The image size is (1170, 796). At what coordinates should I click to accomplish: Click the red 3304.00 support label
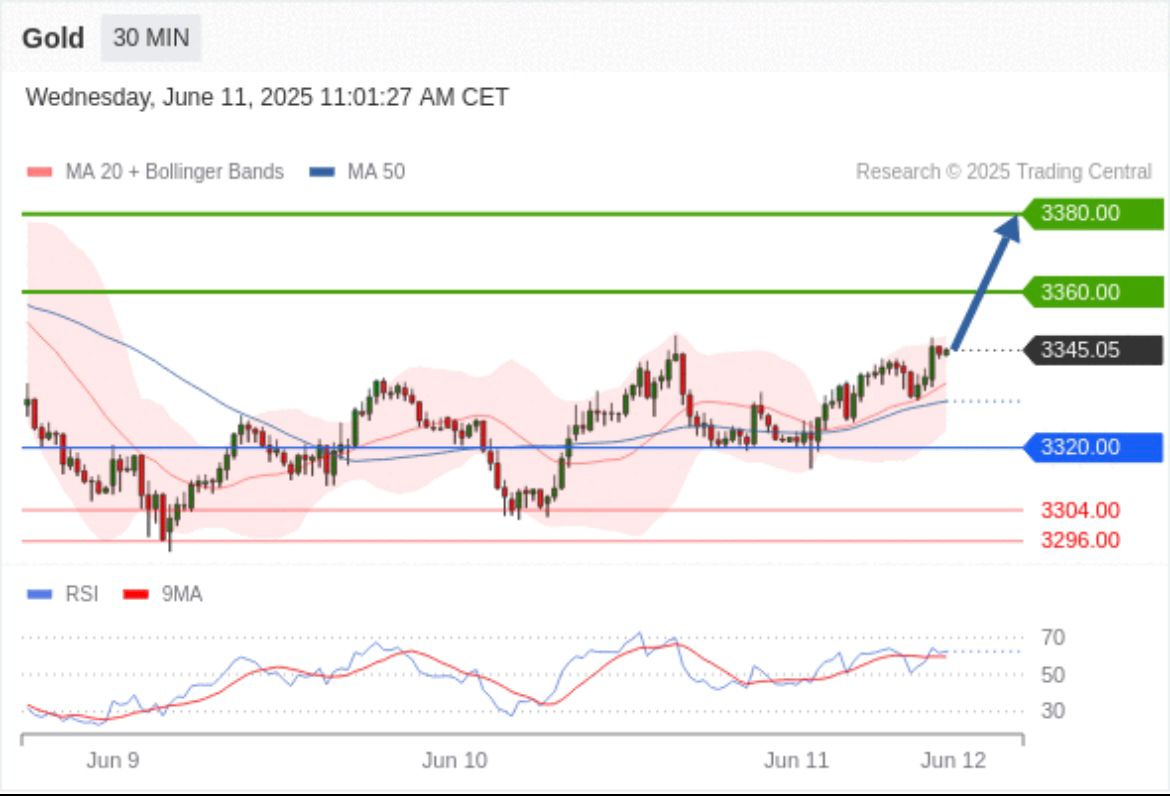click(1080, 510)
